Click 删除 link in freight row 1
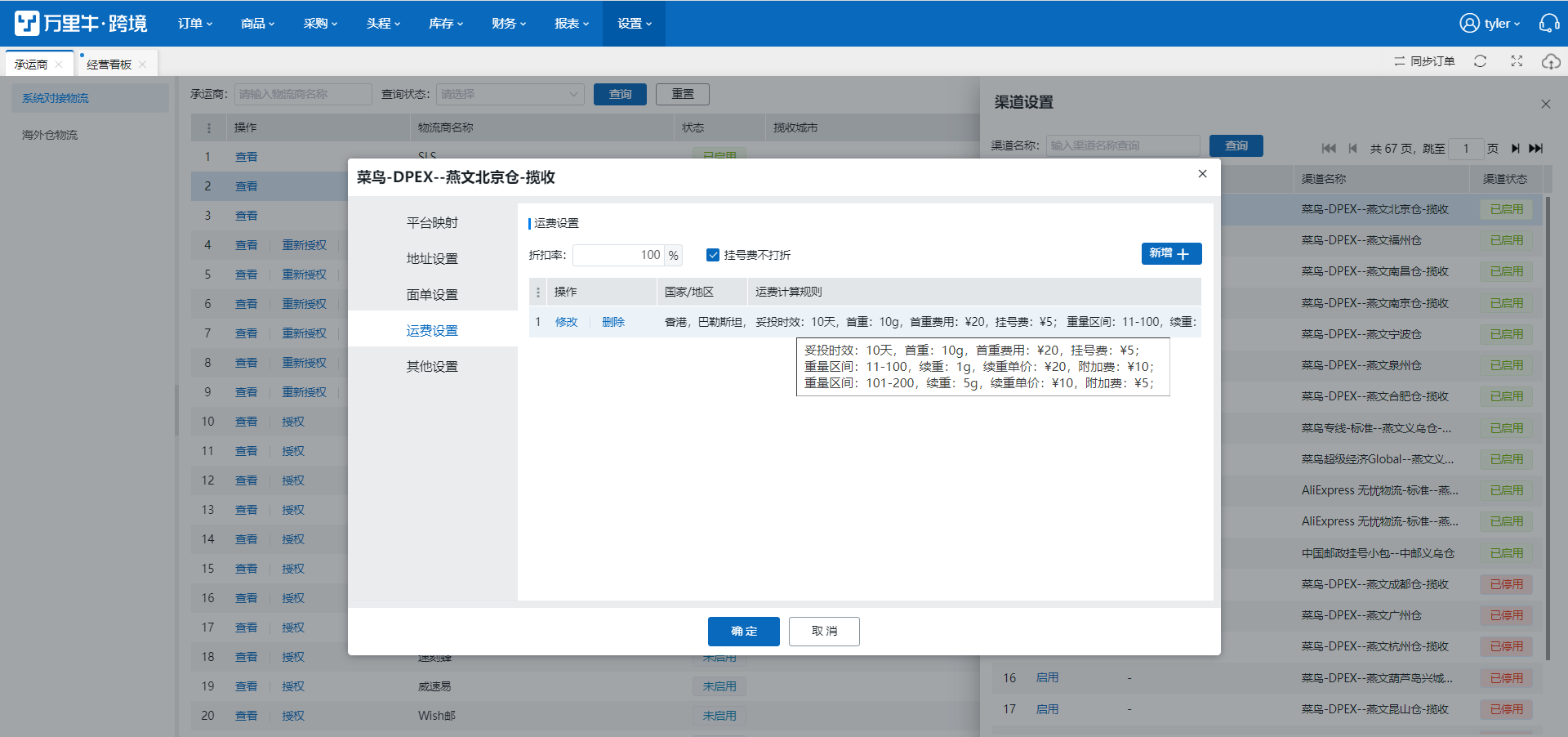 [x=613, y=322]
